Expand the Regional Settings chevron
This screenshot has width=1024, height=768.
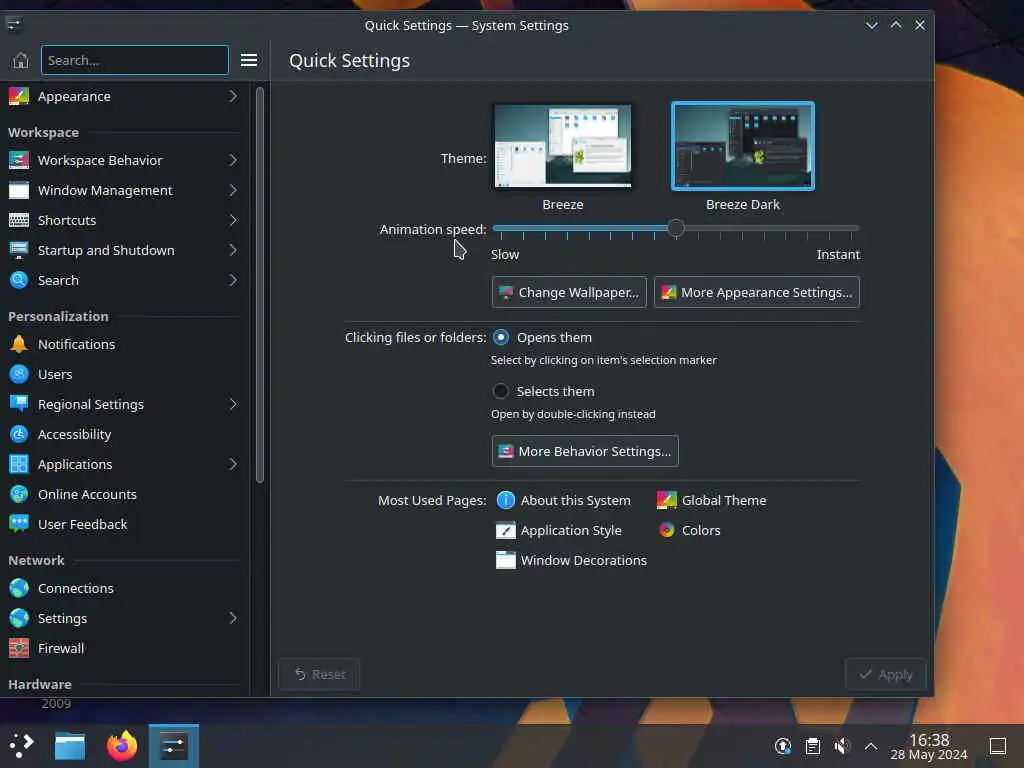point(233,404)
